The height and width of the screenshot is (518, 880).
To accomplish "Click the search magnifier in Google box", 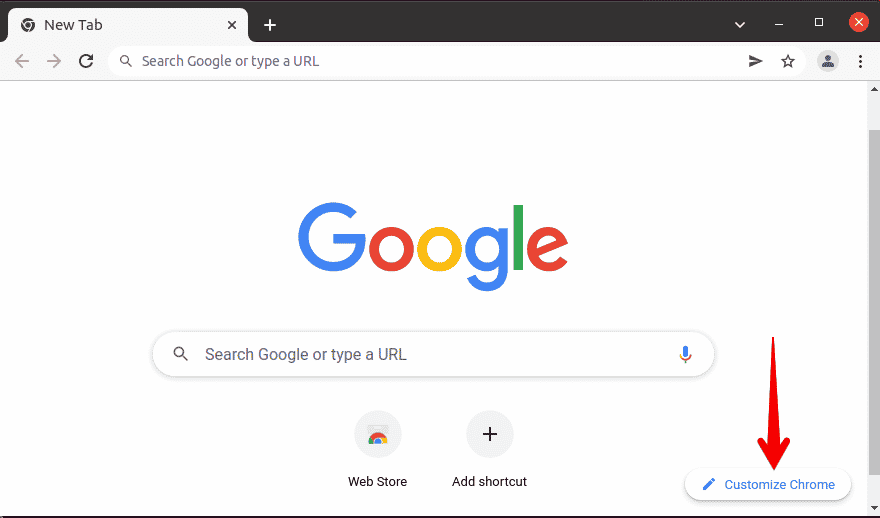I will 181,354.
